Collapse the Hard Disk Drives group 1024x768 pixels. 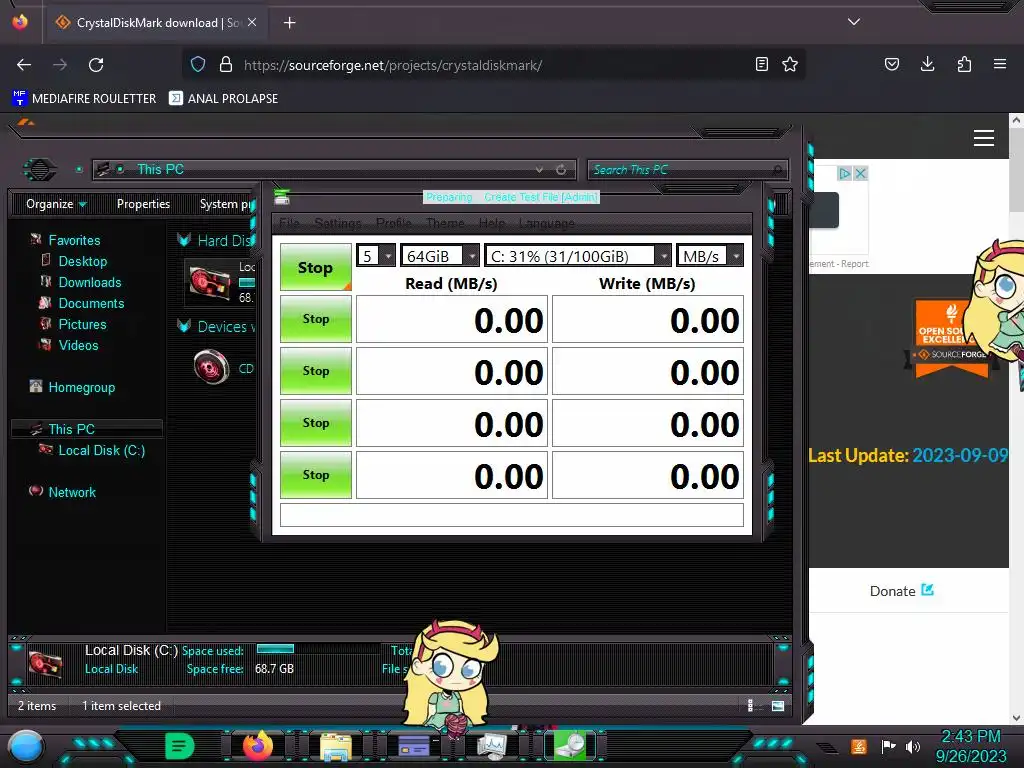pos(184,240)
